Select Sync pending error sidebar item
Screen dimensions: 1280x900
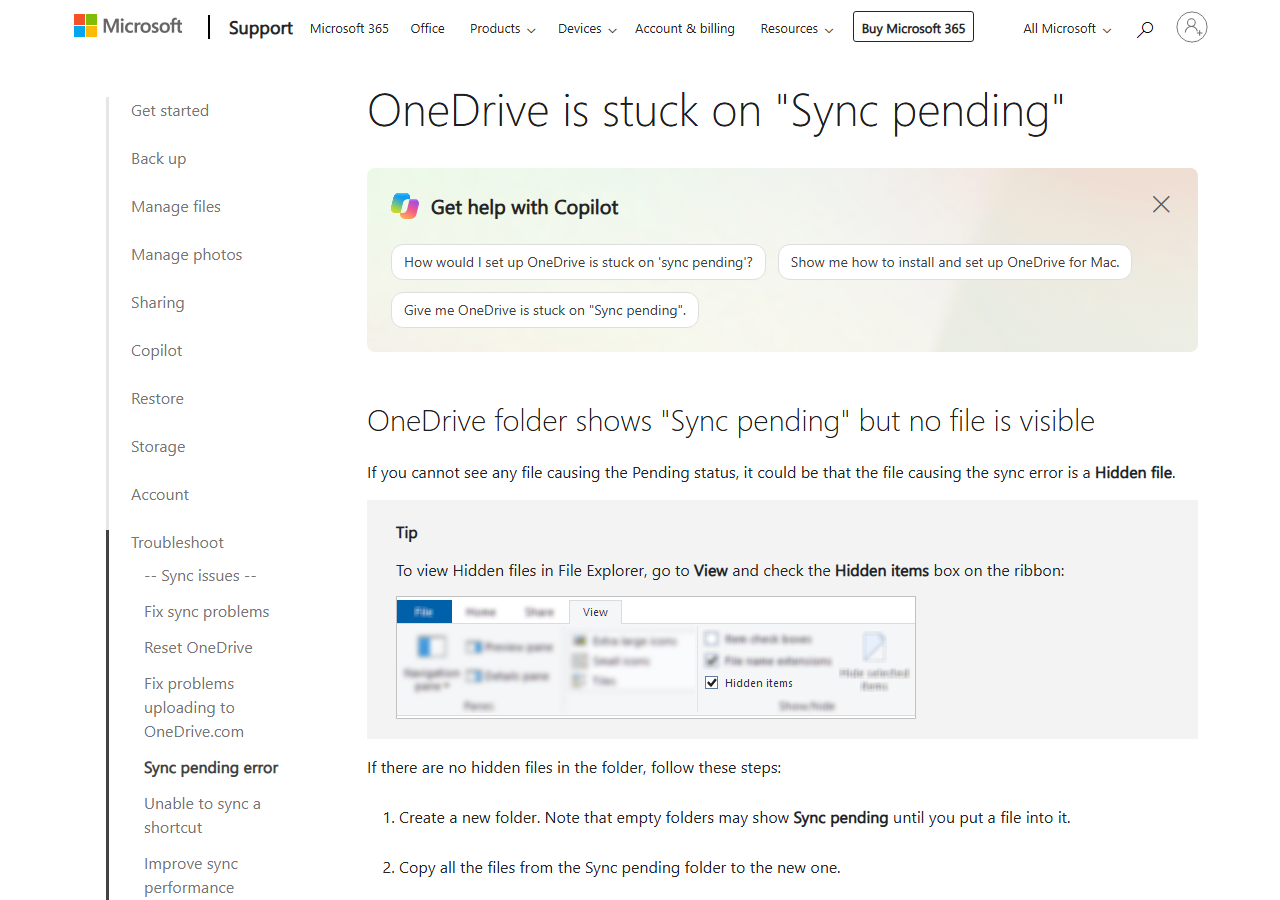coord(211,768)
